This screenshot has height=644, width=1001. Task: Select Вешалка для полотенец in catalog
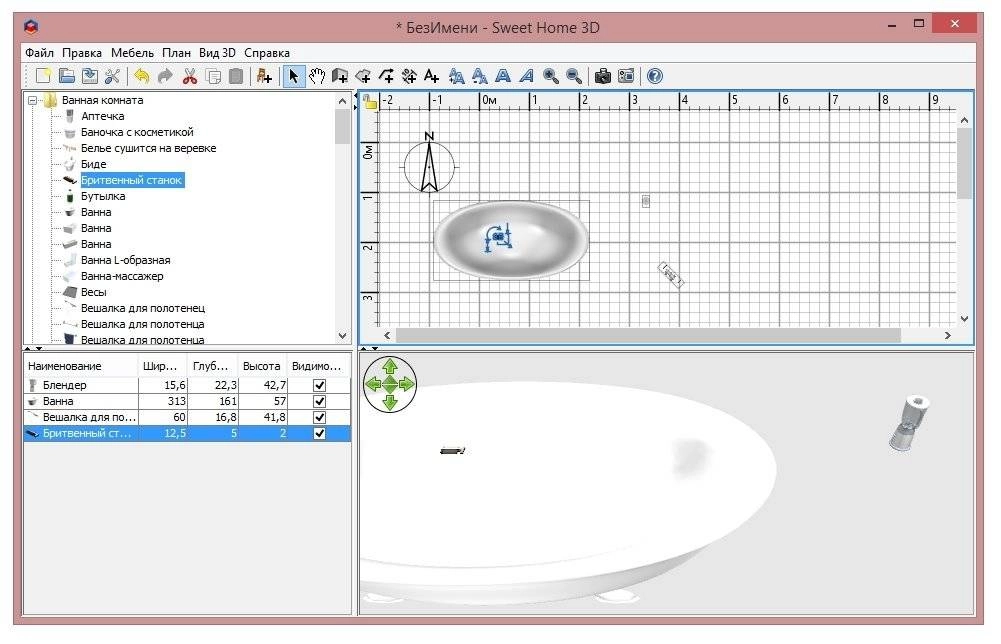tap(143, 308)
